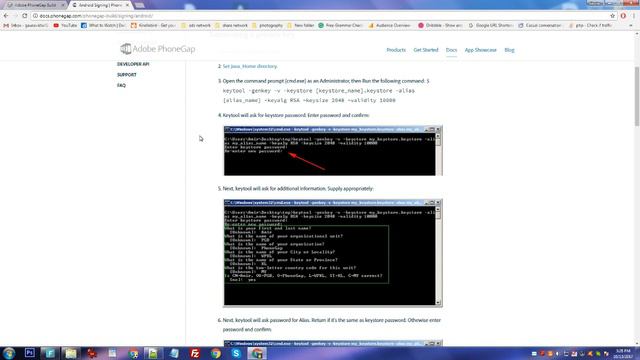Viewport: 640px width, 360px height.
Task: Open Chrome menu three-dot icon
Action: pos(633,16)
